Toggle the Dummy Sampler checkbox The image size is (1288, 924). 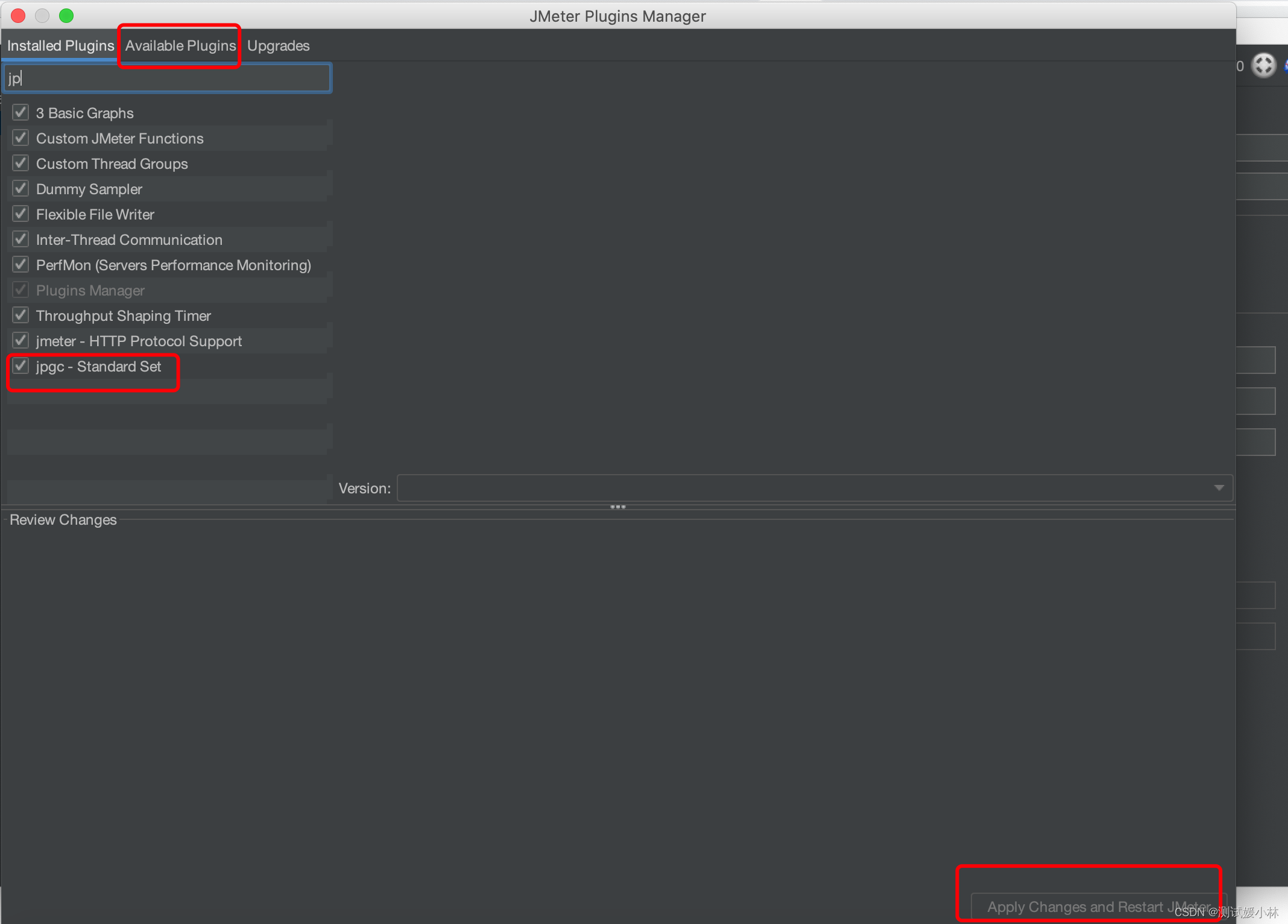(x=21, y=189)
